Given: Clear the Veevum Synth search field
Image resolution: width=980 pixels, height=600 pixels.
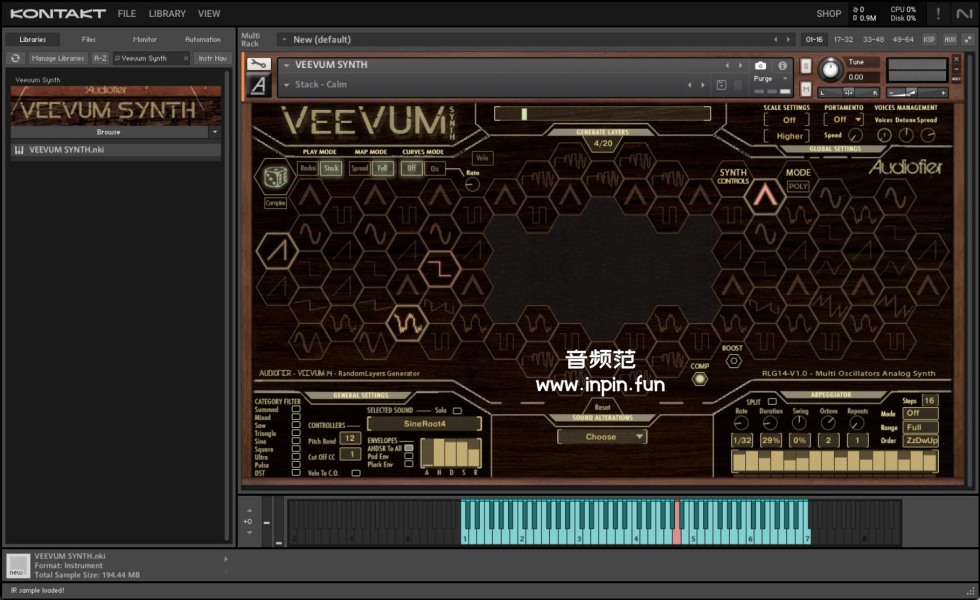Looking at the screenshot, I should (x=186, y=58).
